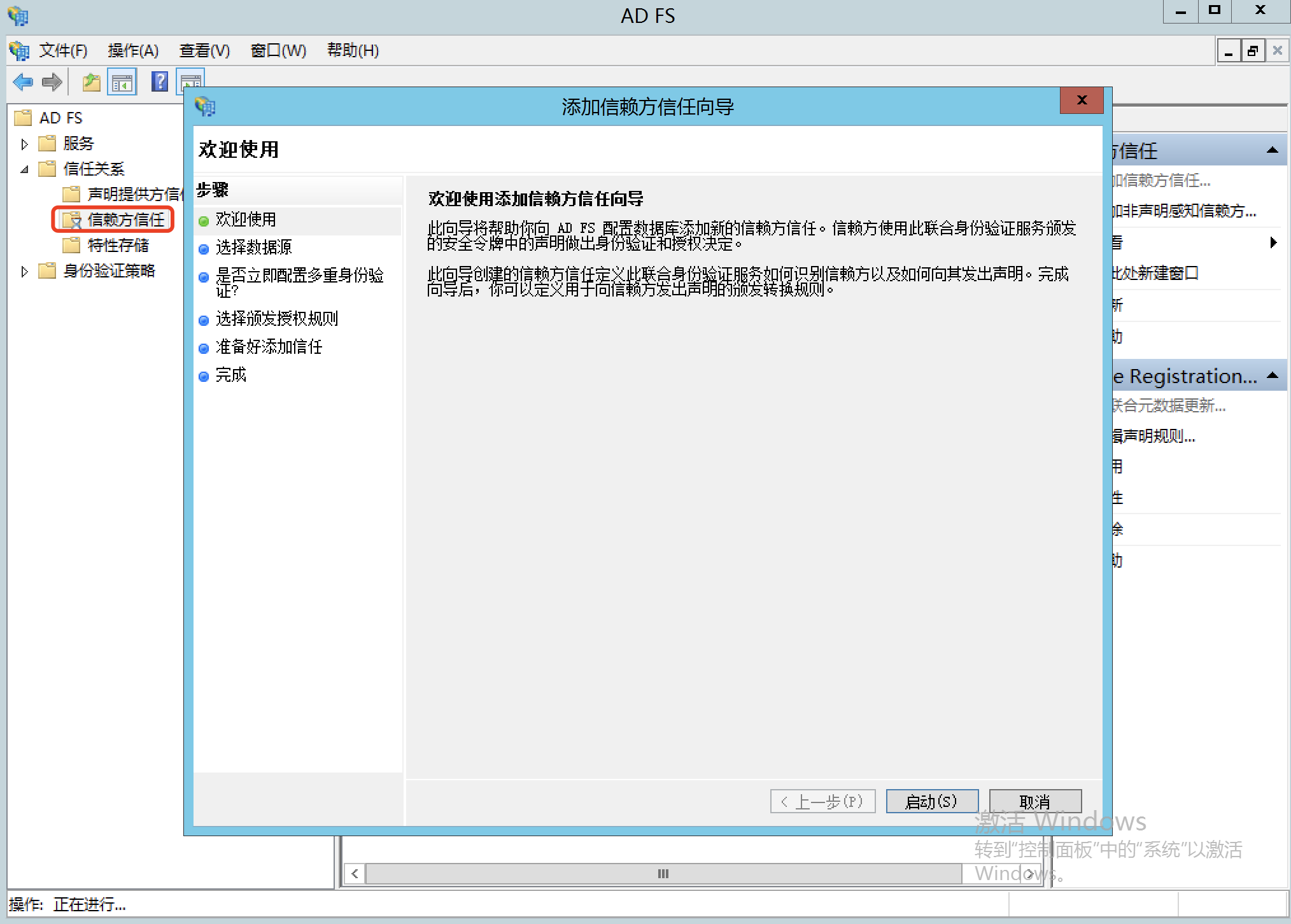Open the Help question mark icon
This screenshot has height=924, width=1291.
160,81
